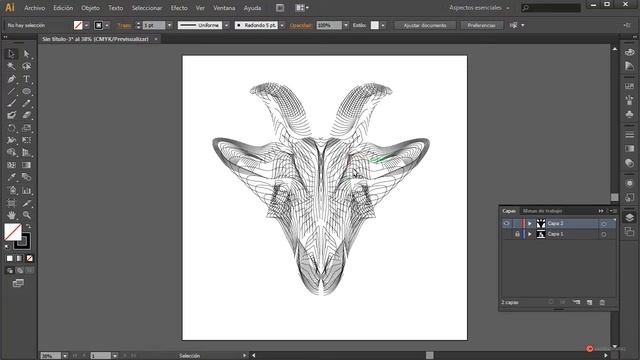
Task: Select the Scale tool
Action: point(27,128)
